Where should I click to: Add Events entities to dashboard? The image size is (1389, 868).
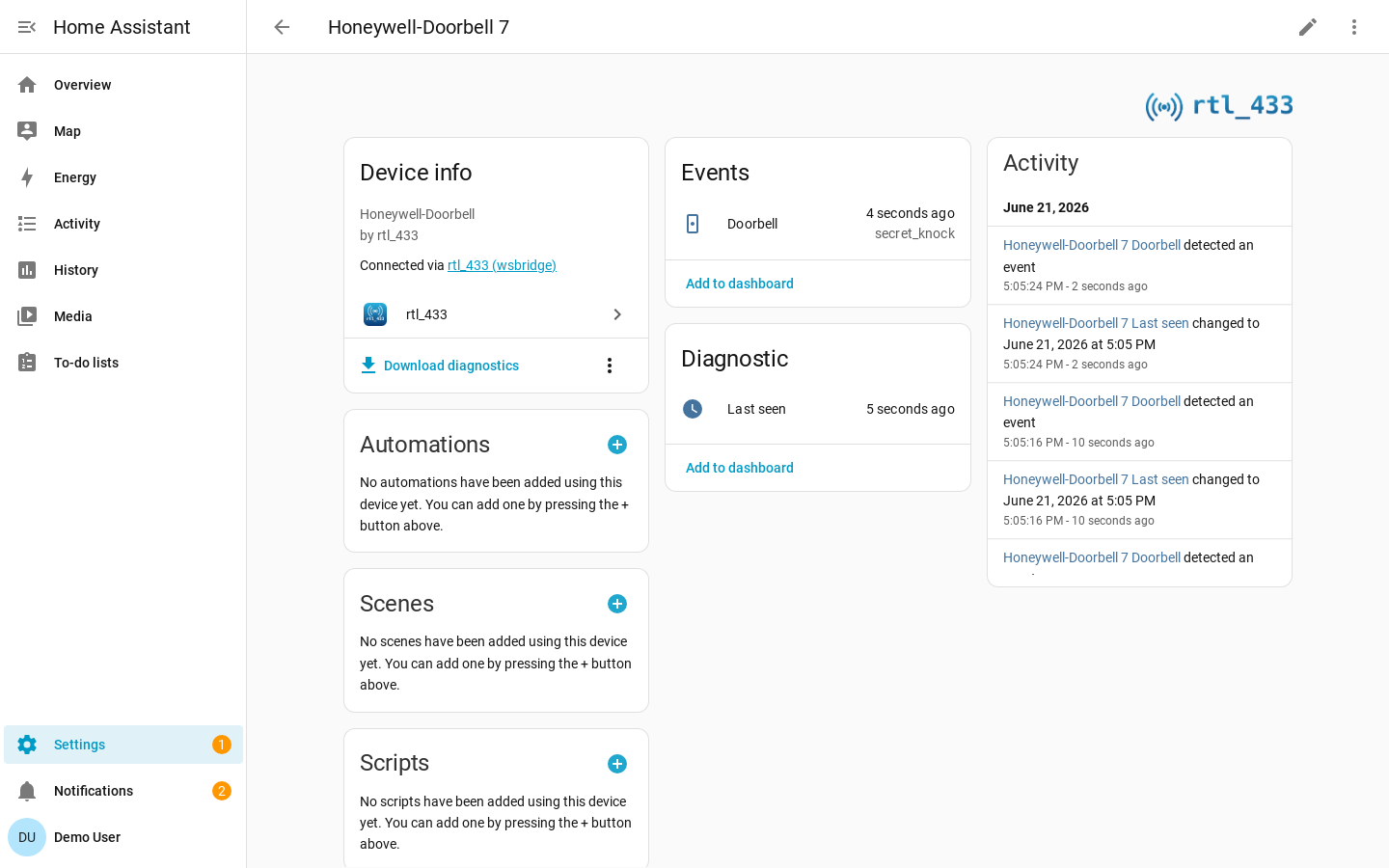coord(740,284)
